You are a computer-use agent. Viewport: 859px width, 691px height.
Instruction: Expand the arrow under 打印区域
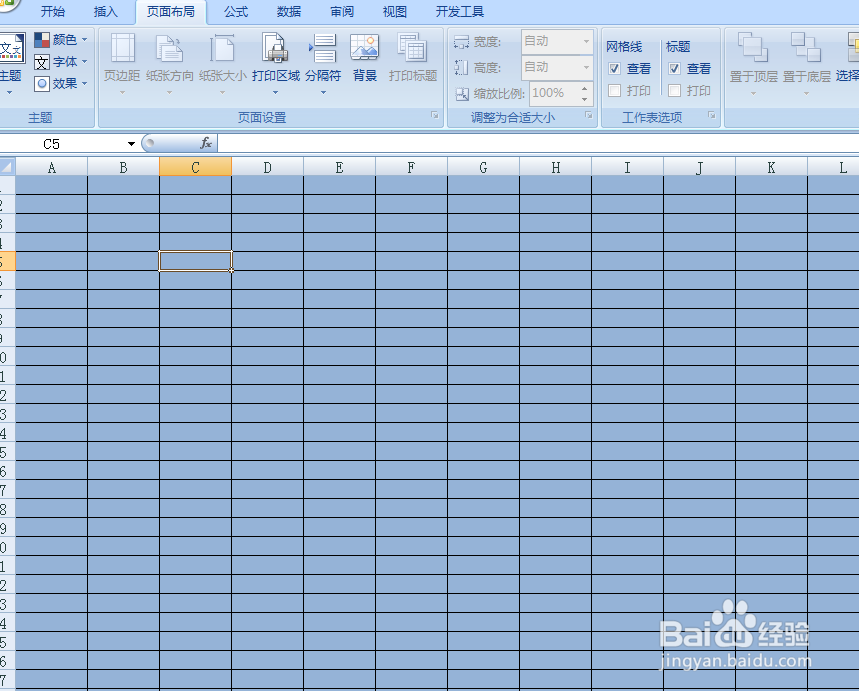(x=276, y=92)
